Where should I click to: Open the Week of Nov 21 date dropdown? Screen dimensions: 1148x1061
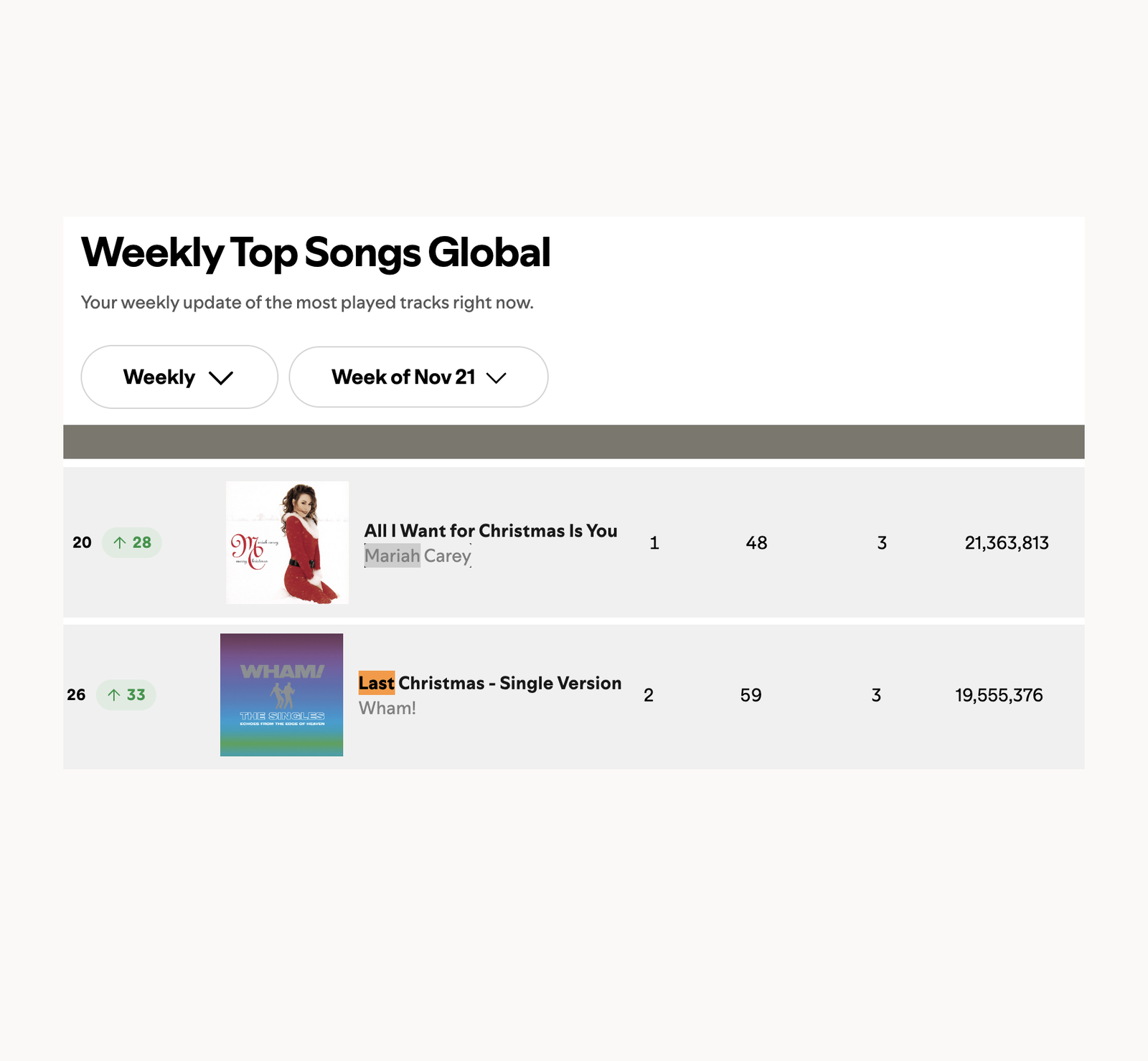coord(418,377)
